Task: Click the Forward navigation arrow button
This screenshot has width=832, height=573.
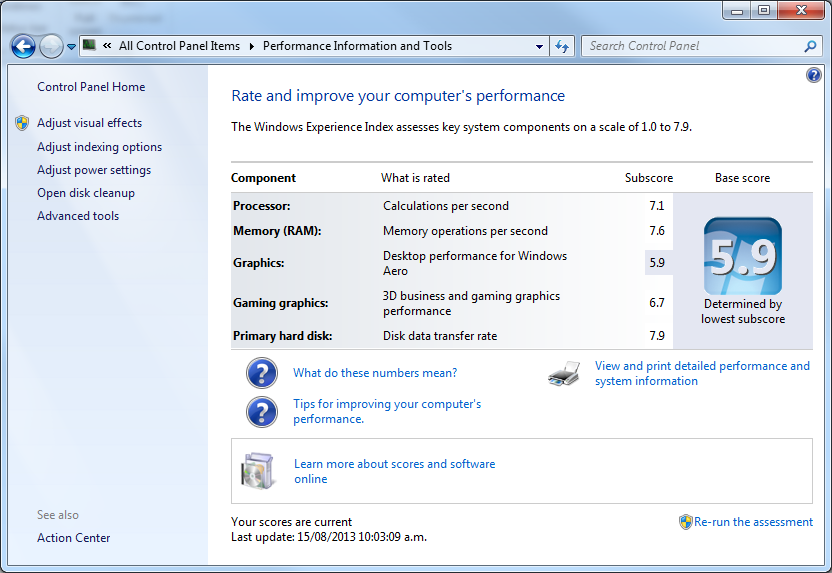Action: [x=51, y=46]
